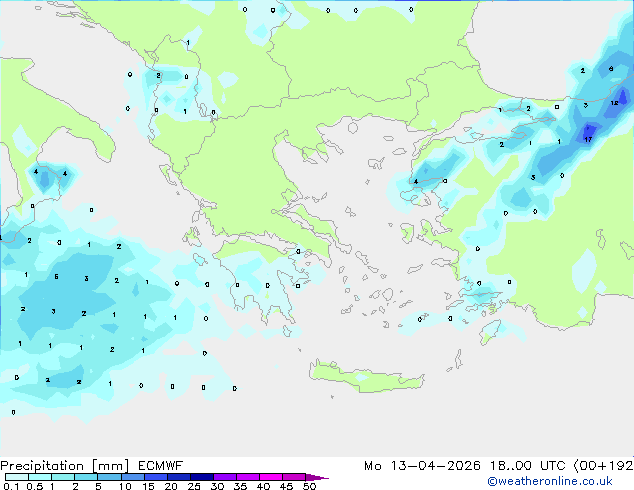This screenshot has height=490, width=634.
Task: Click the [mm] unit label
Action: [x=111, y=466]
